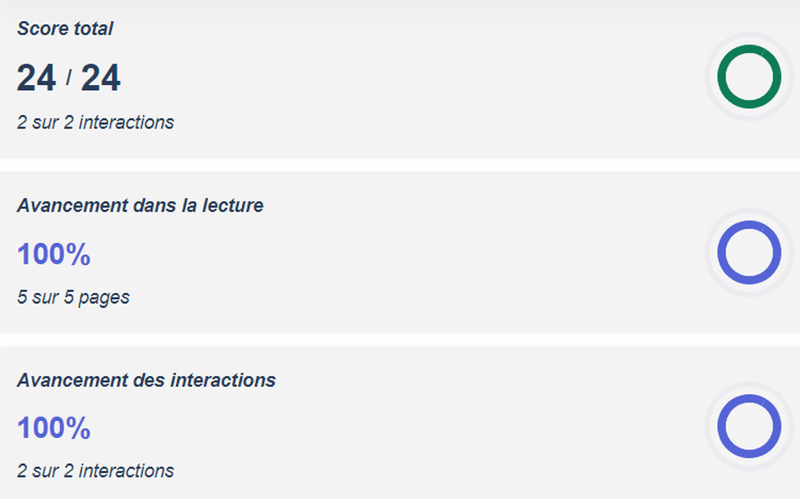The width and height of the screenshot is (800, 499).
Task: Click the 100% reading progress value
Action: (x=54, y=254)
